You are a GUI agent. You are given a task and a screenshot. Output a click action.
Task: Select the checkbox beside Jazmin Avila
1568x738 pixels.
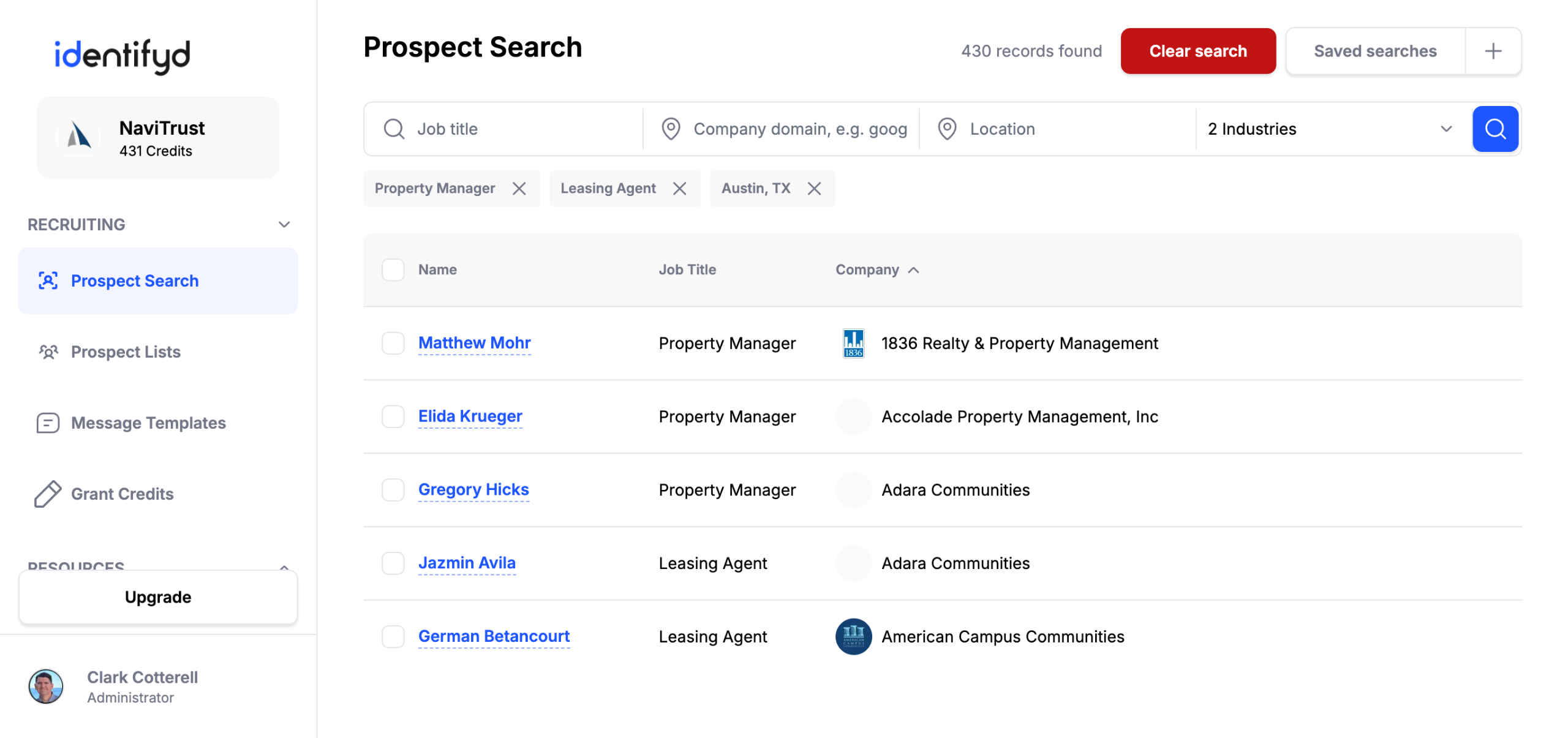tap(393, 563)
